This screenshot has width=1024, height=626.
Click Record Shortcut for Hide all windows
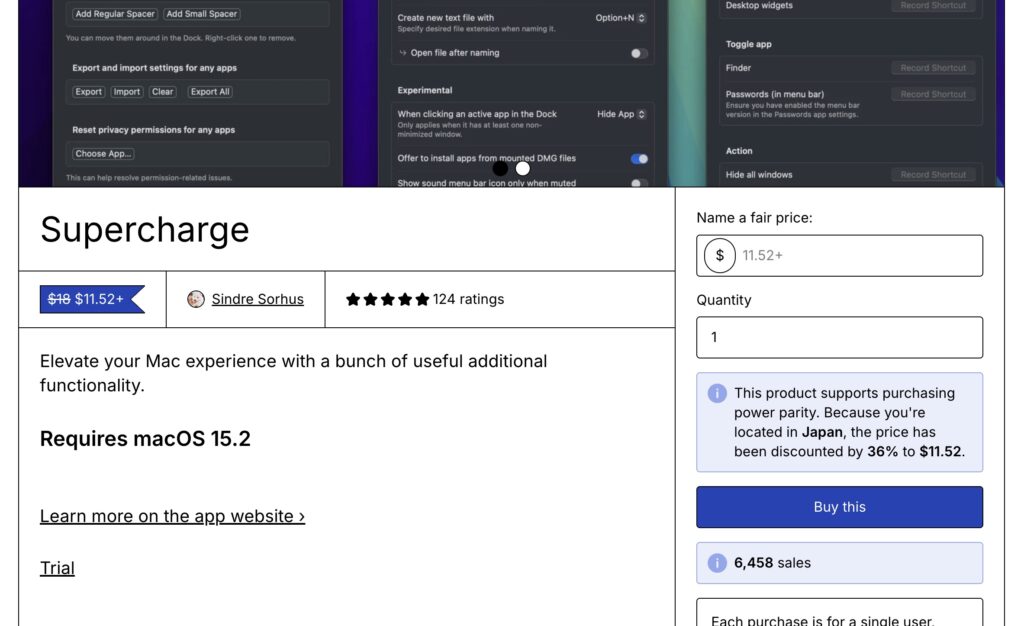point(933,175)
